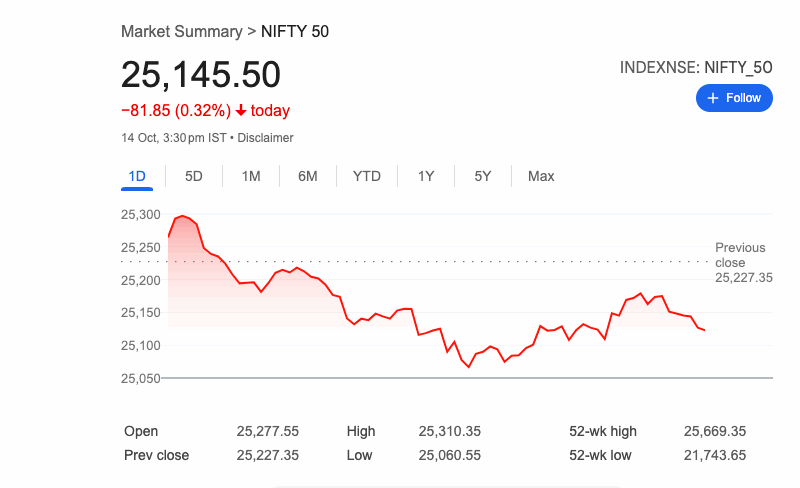Click the 52-wk high value 25,669.35
Screen dimensions: 800x488
[715, 431]
